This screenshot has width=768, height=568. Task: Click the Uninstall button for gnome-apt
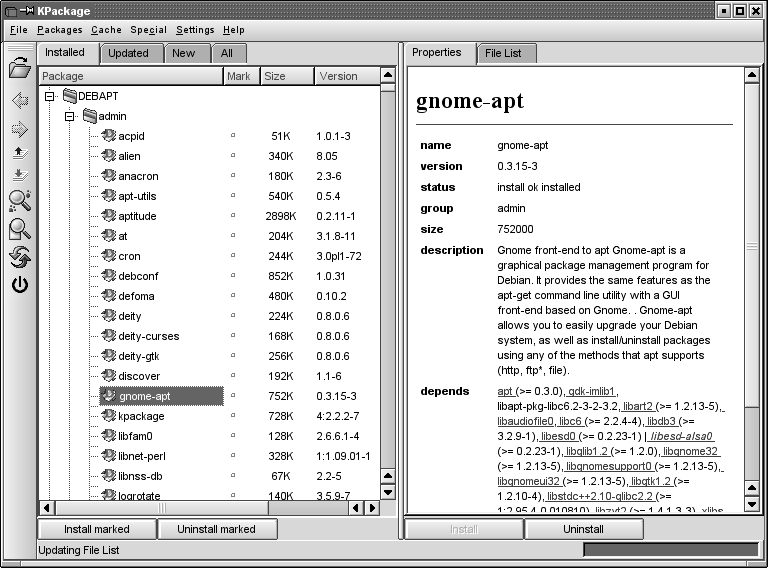coord(583,529)
